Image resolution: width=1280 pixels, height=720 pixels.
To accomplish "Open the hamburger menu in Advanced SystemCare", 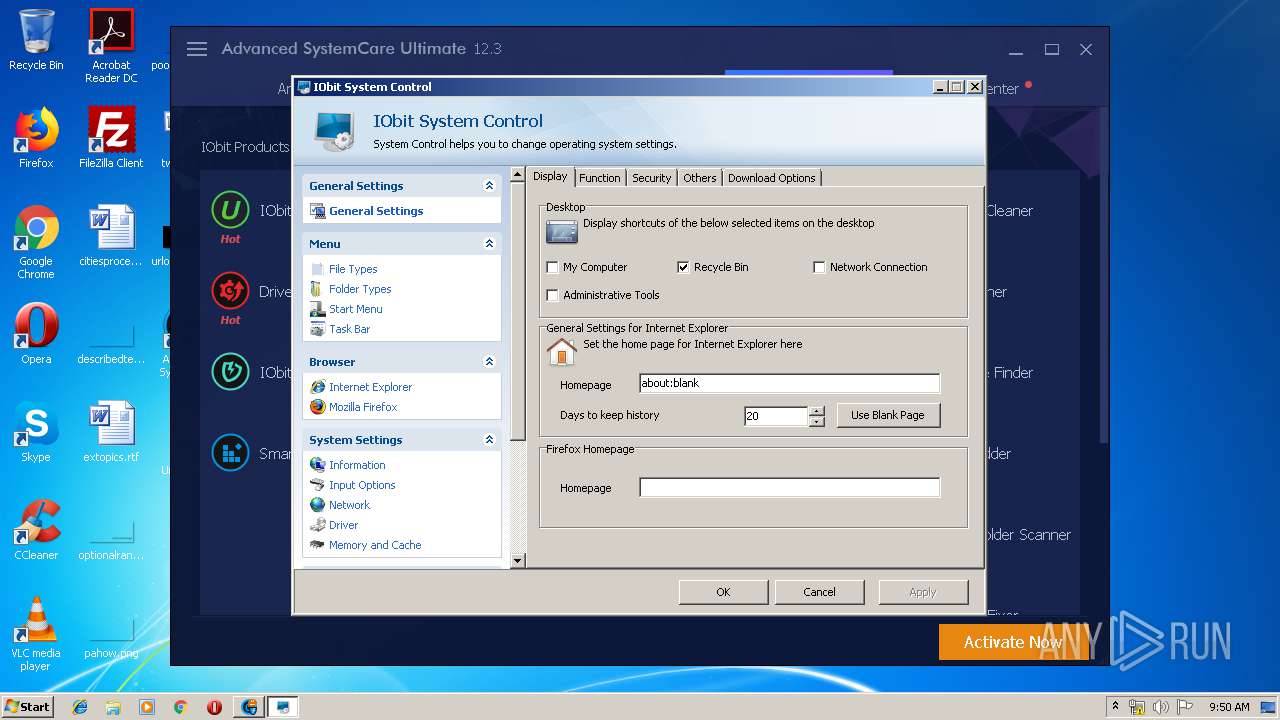I will 197,49.
